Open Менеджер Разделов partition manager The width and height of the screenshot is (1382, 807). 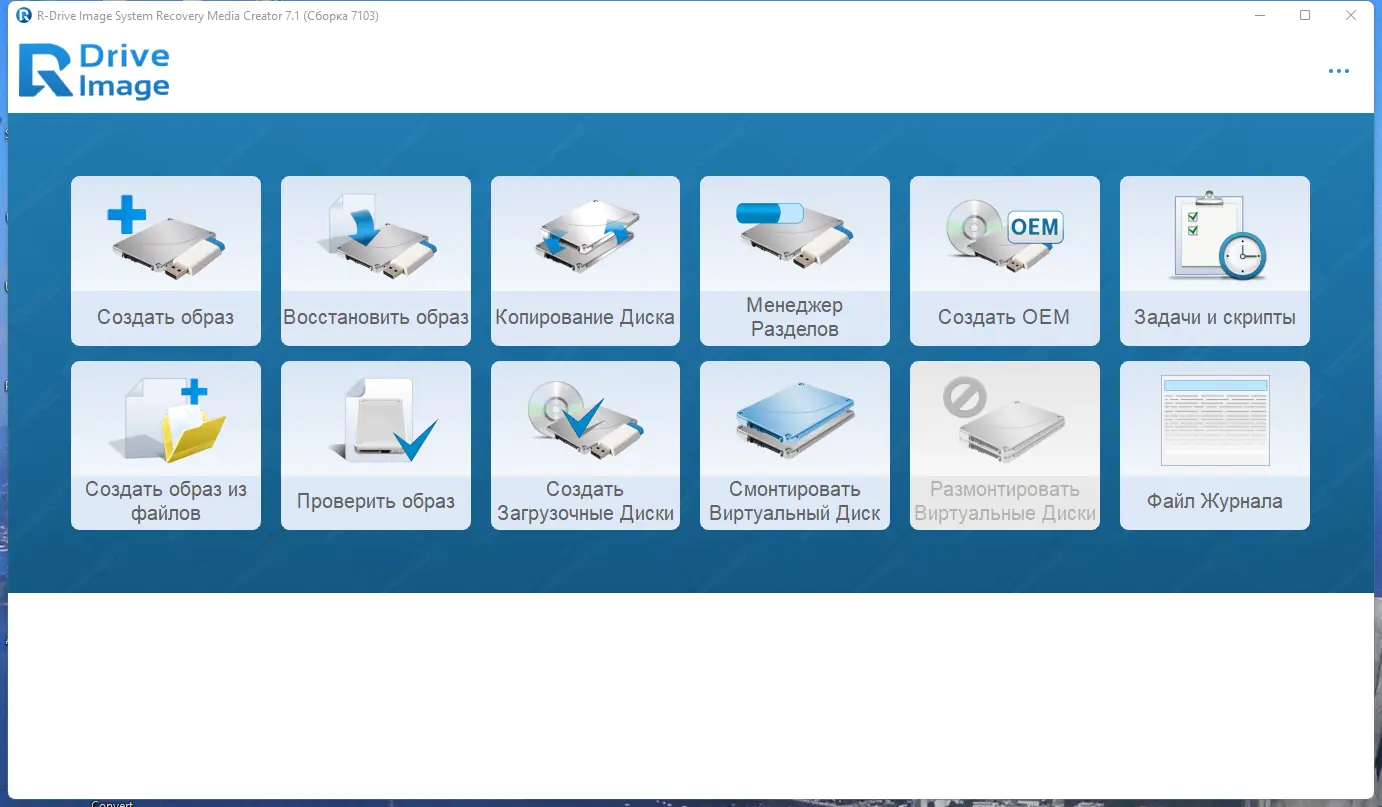795,261
